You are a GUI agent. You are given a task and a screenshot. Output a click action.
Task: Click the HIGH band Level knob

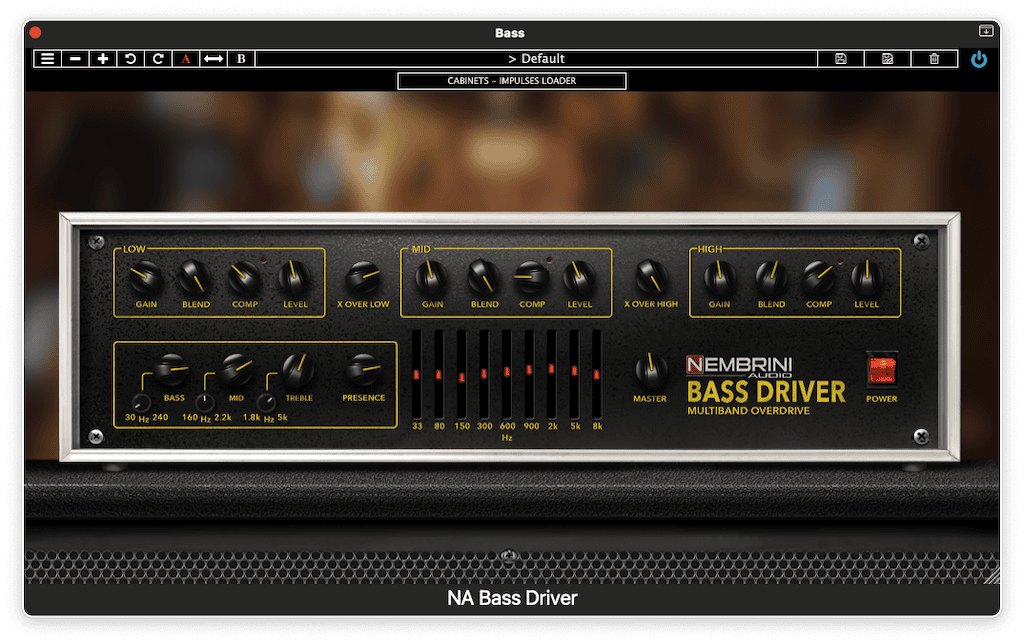click(867, 278)
